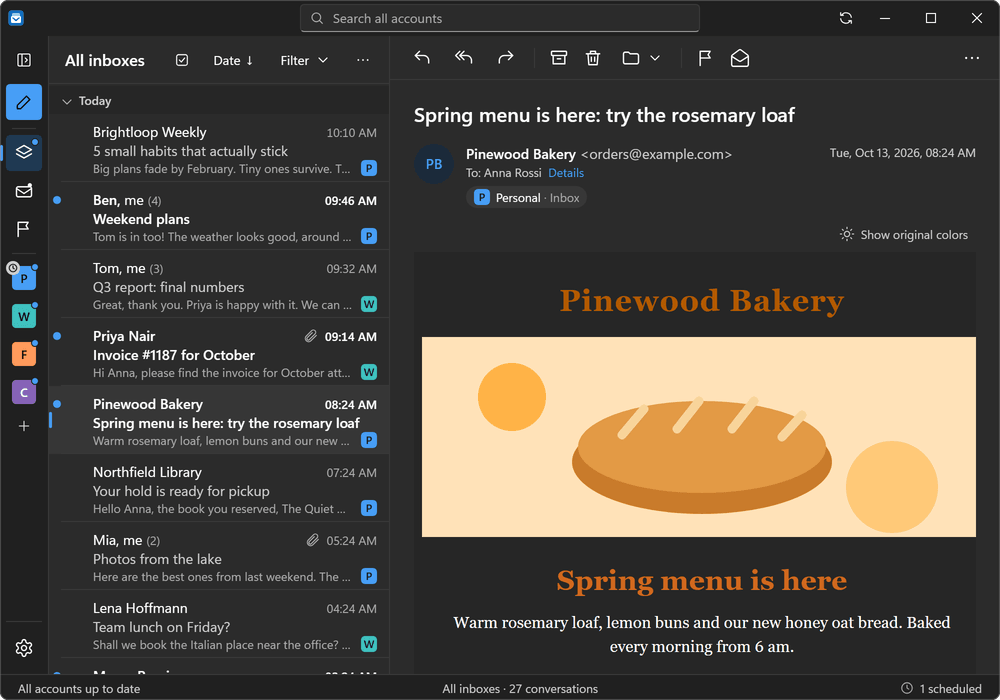Show unread mail envelope icon
The width and height of the screenshot is (1000, 700).
pos(24,191)
